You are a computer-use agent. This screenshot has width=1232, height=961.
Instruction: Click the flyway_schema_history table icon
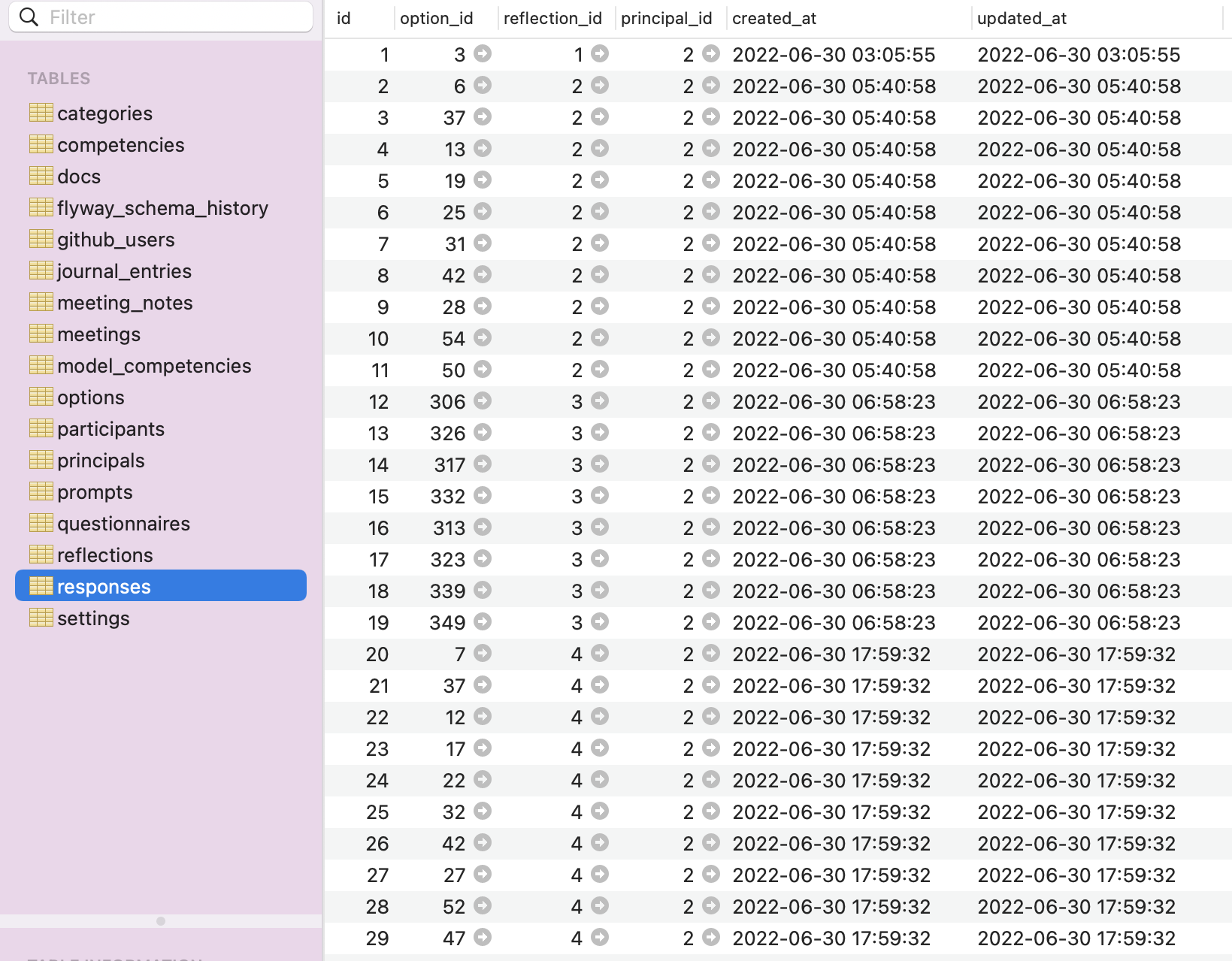point(41,207)
